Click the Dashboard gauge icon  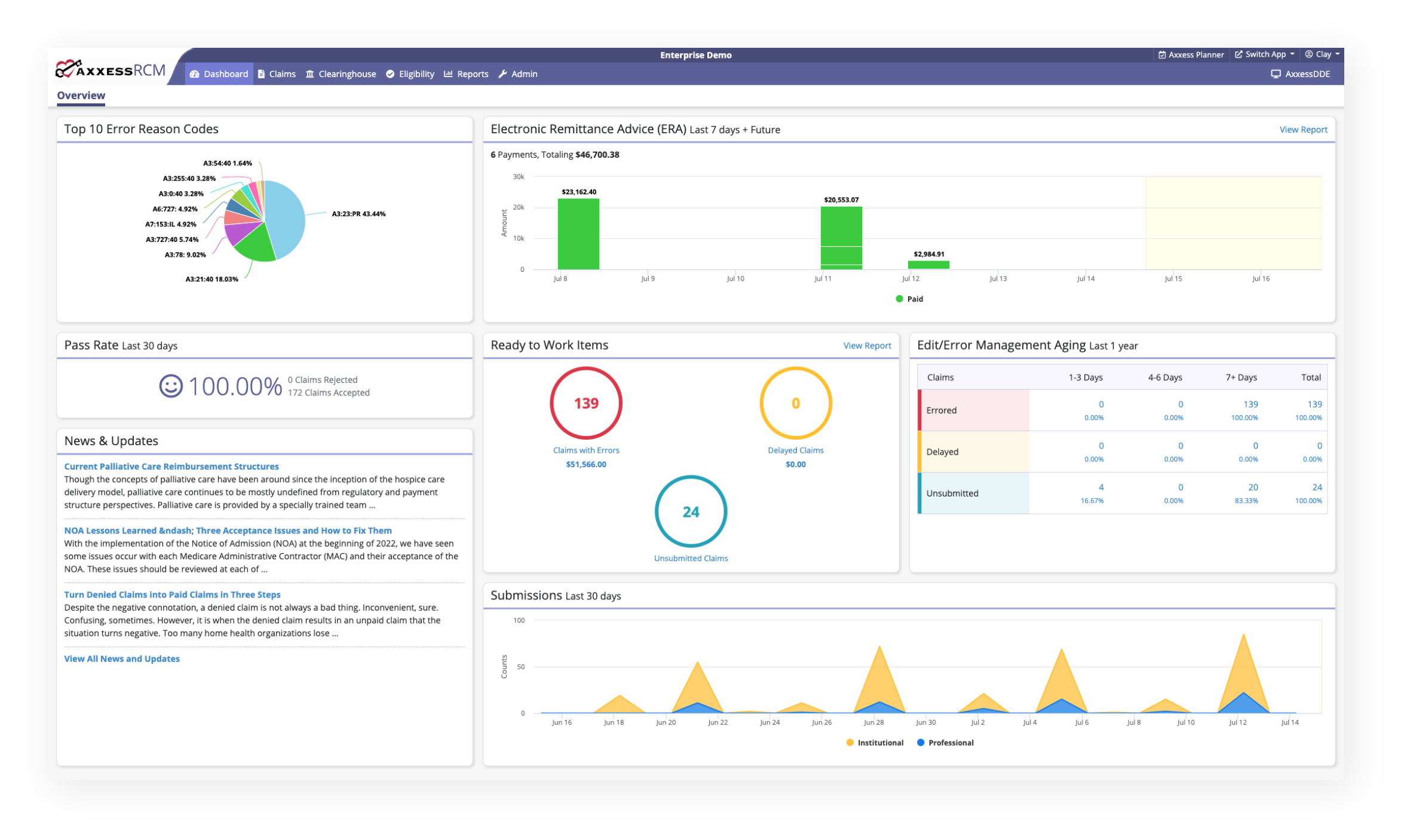(194, 74)
